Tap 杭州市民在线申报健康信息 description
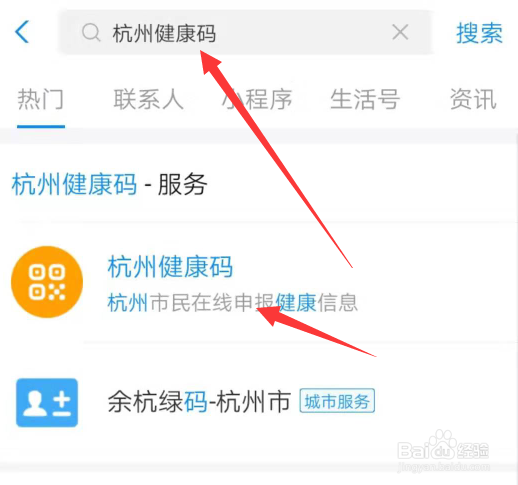The image size is (518, 485). point(232,302)
